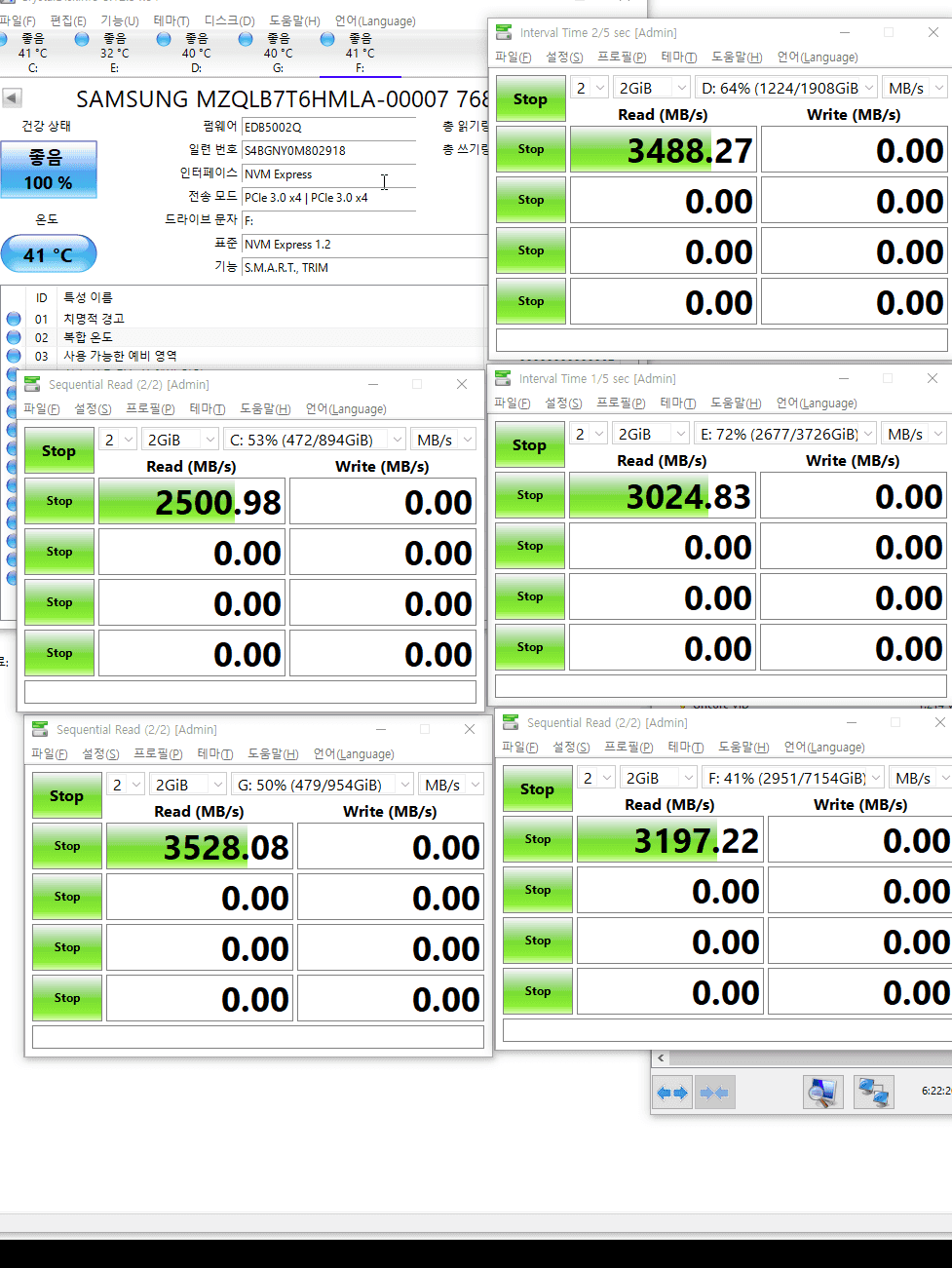Click Stop button beside 3488.27 reading
The image size is (952, 1268).
click(531, 149)
